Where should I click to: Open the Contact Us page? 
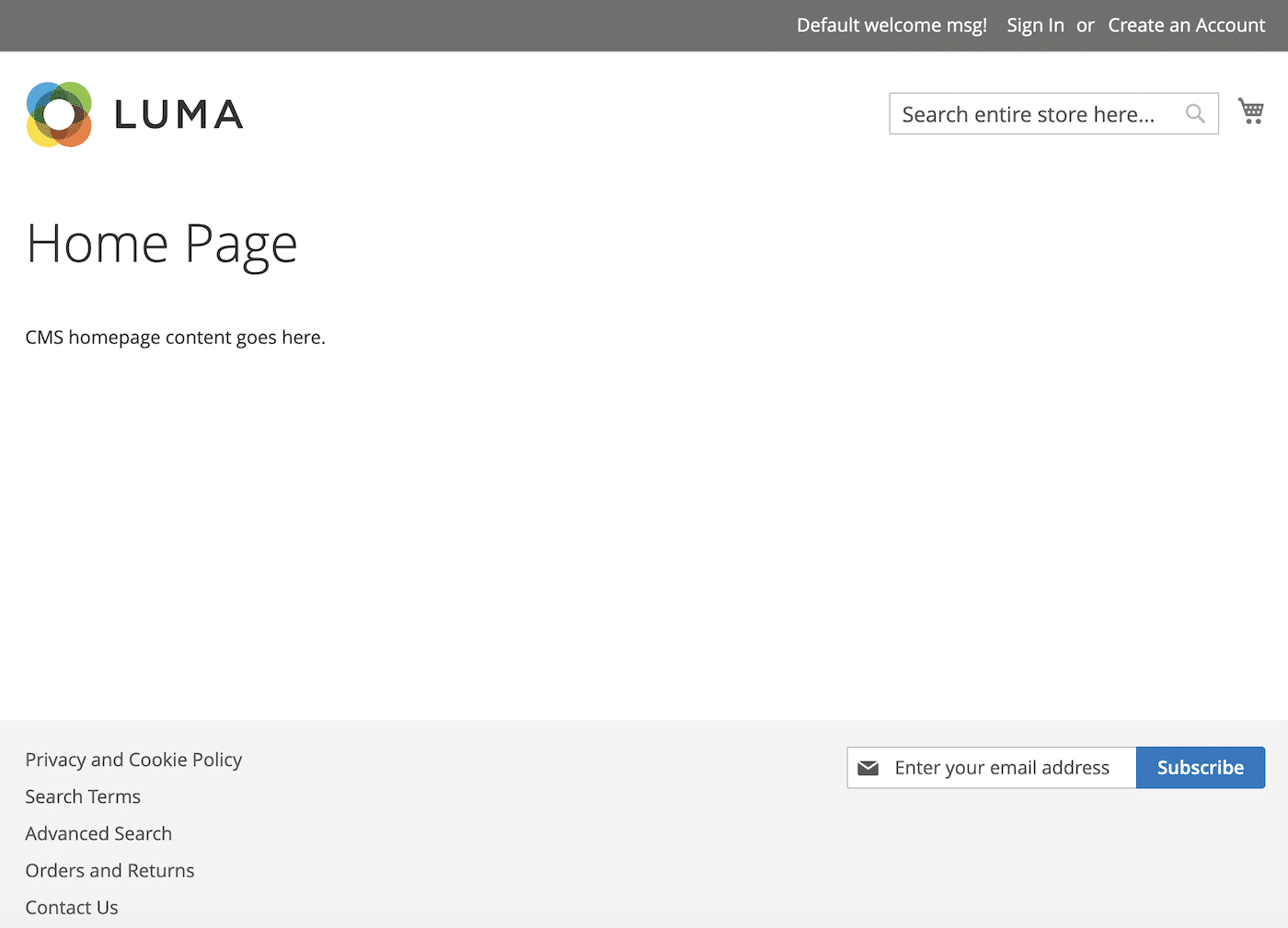pyautogui.click(x=71, y=907)
